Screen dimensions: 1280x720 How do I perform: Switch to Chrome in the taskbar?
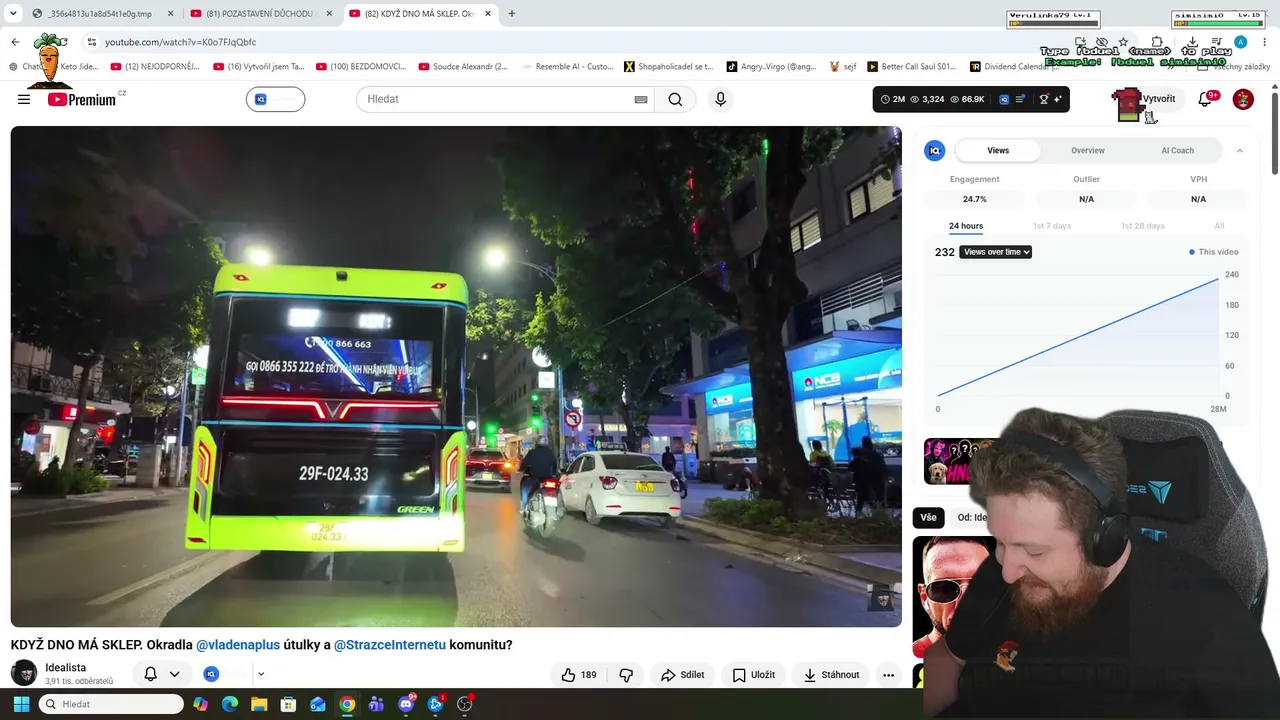tap(347, 704)
